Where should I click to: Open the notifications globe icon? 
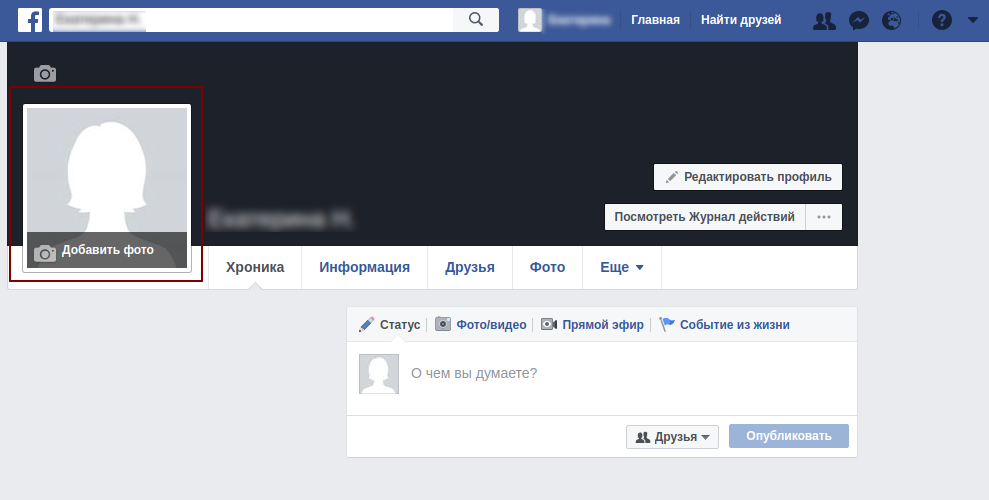[x=891, y=20]
